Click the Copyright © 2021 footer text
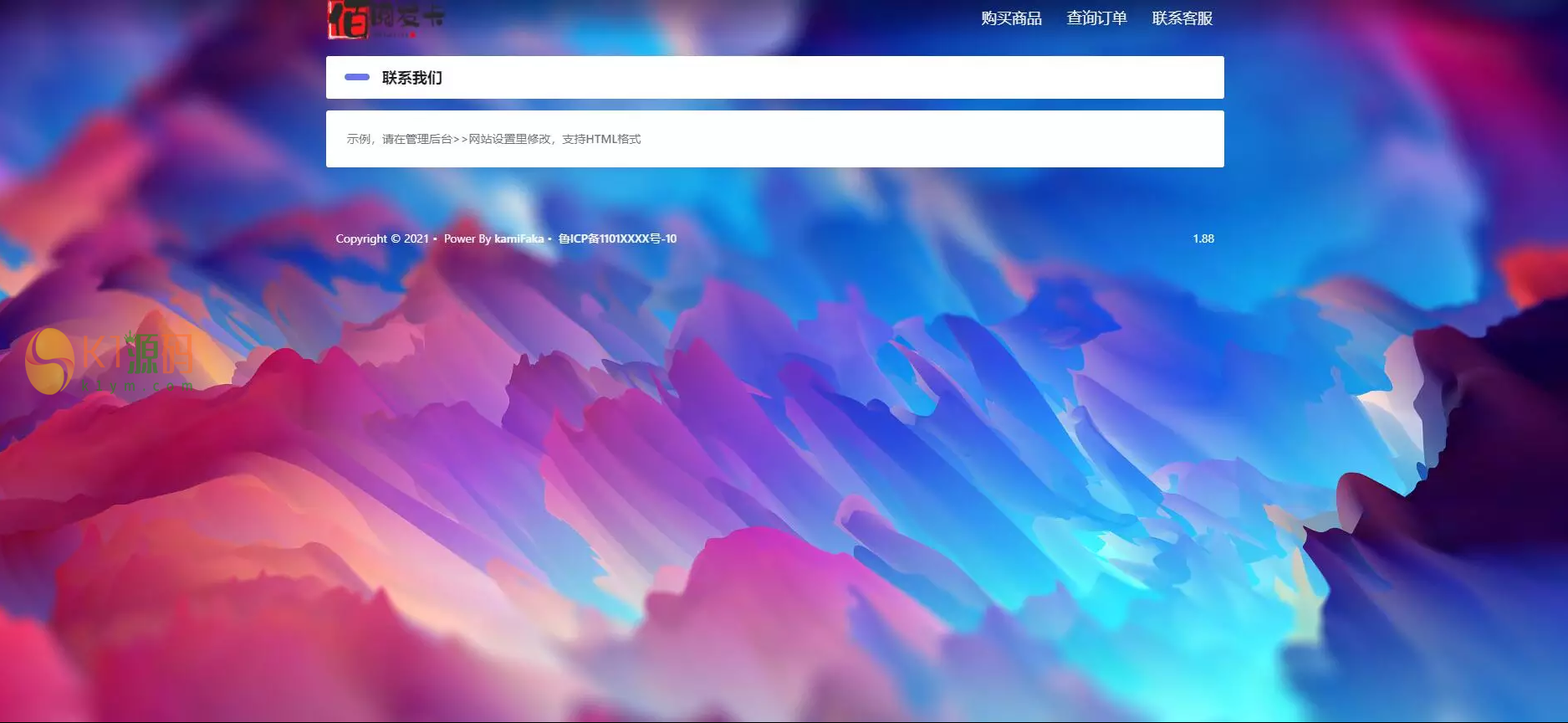 tap(382, 238)
